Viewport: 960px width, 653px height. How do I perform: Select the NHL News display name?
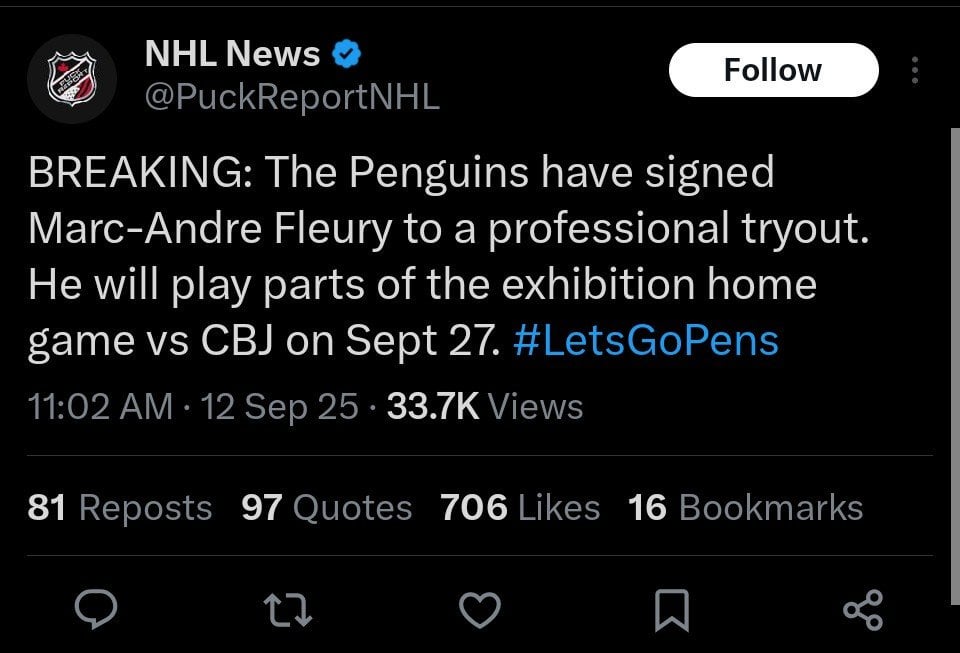click(232, 54)
